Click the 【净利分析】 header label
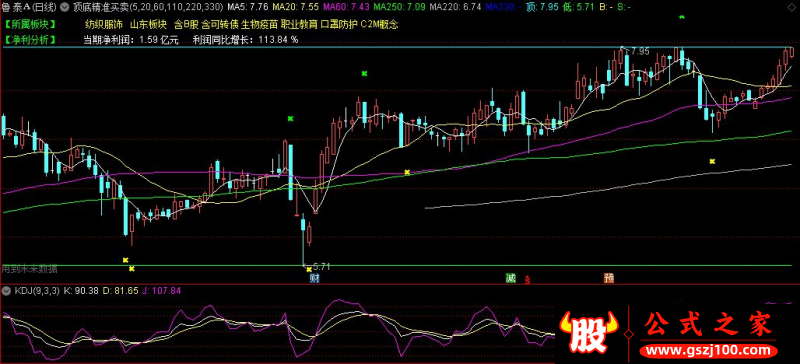 [x=30, y=40]
